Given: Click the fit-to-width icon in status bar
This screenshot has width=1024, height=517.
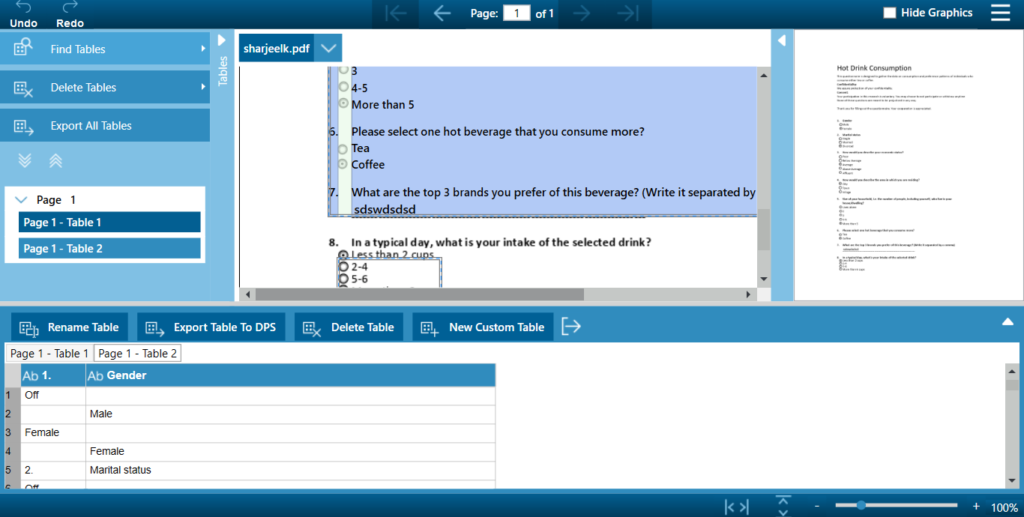Looking at the screenshot, I should pos(736,506).
